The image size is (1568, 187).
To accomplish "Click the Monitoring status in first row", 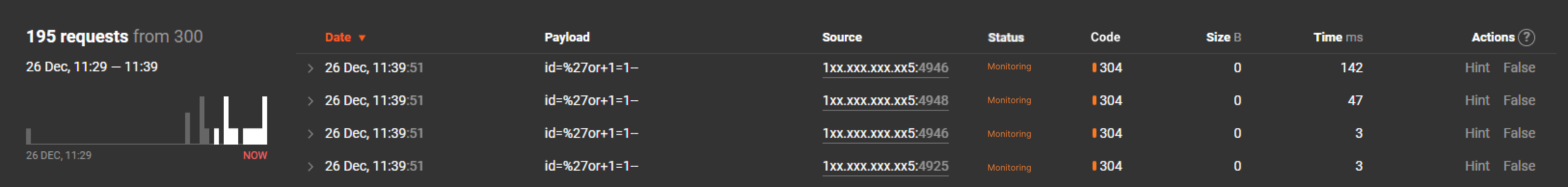I will [x=1009, y=67].
